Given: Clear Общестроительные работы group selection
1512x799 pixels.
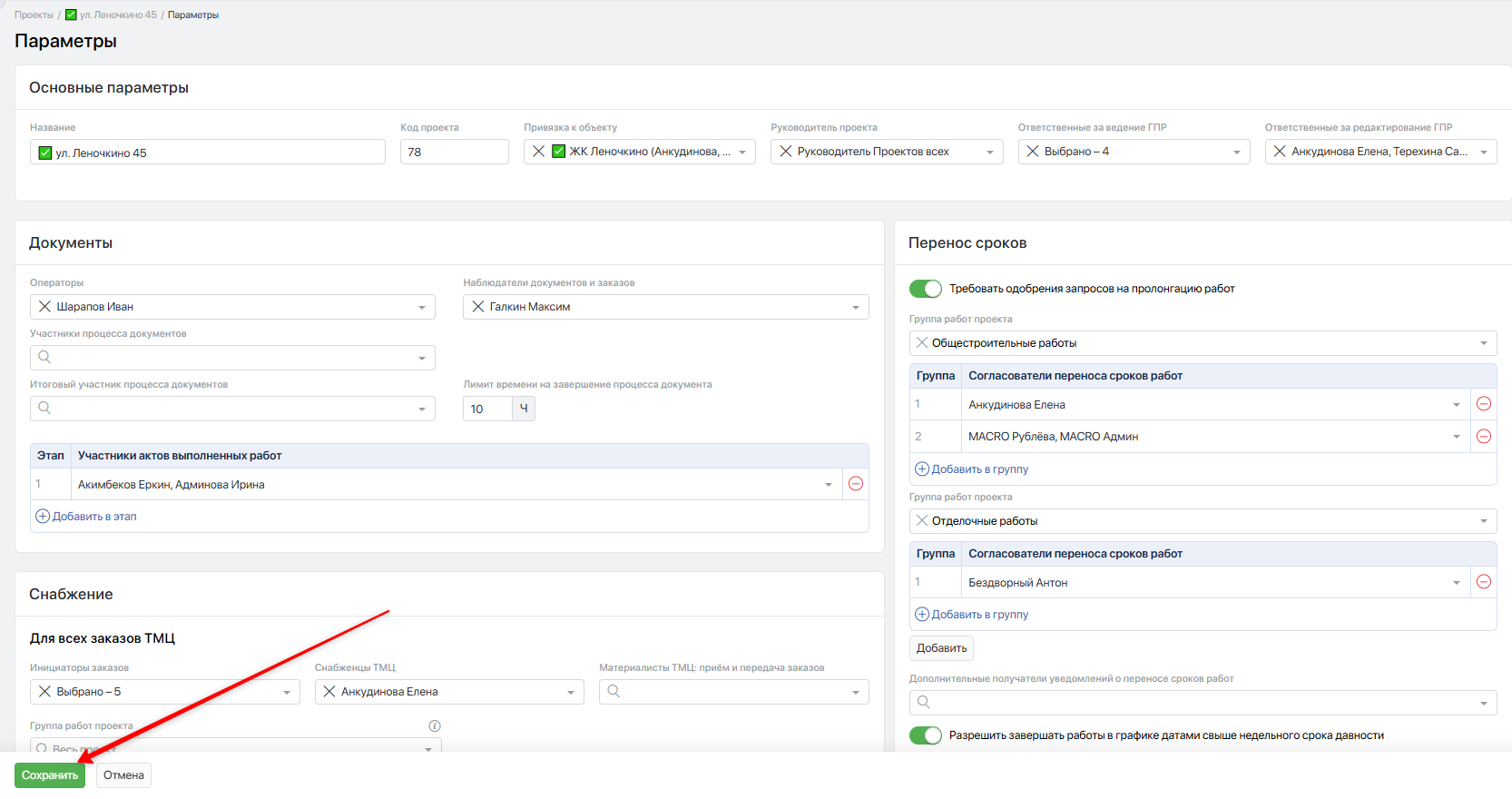Looking at the screenshot, I should pos(922,343).
